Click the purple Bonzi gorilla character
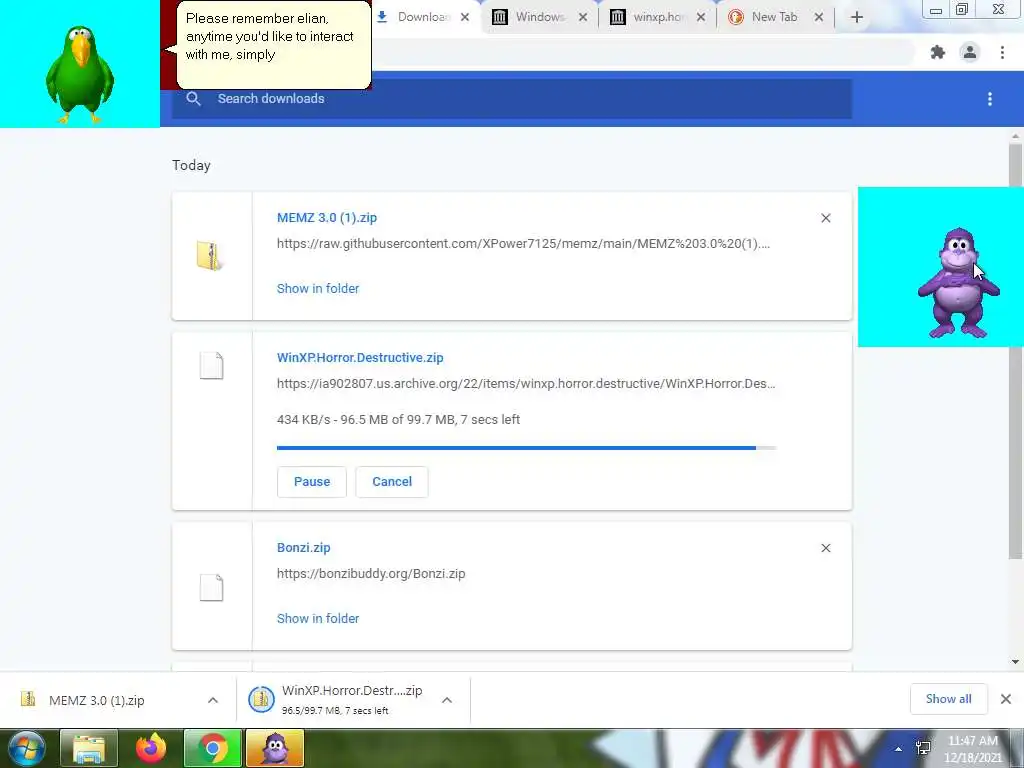 958,282
